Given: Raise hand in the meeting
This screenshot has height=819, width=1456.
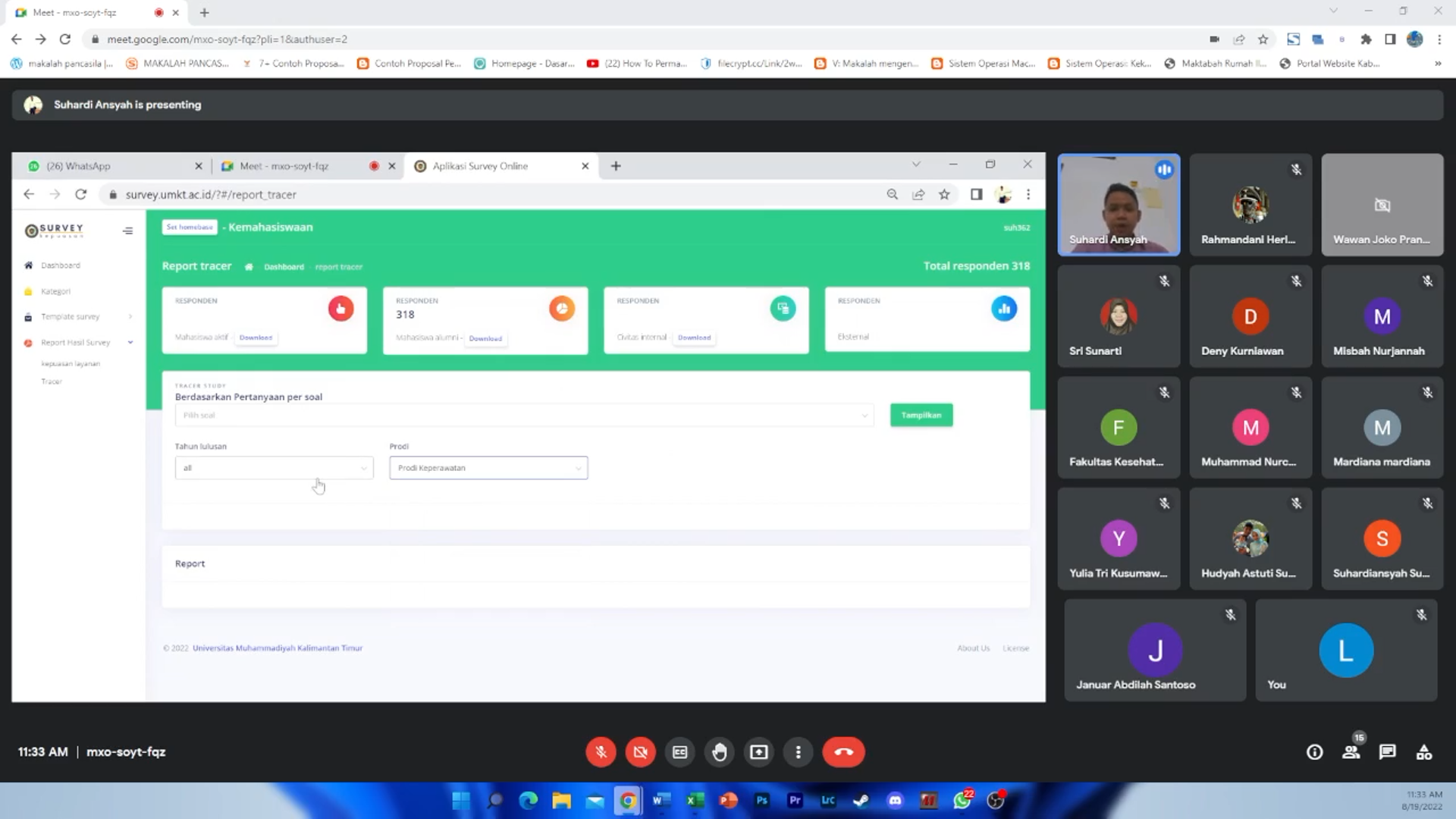Looking at the screenshot, I should pyautogui.click(x=719, y=752).
